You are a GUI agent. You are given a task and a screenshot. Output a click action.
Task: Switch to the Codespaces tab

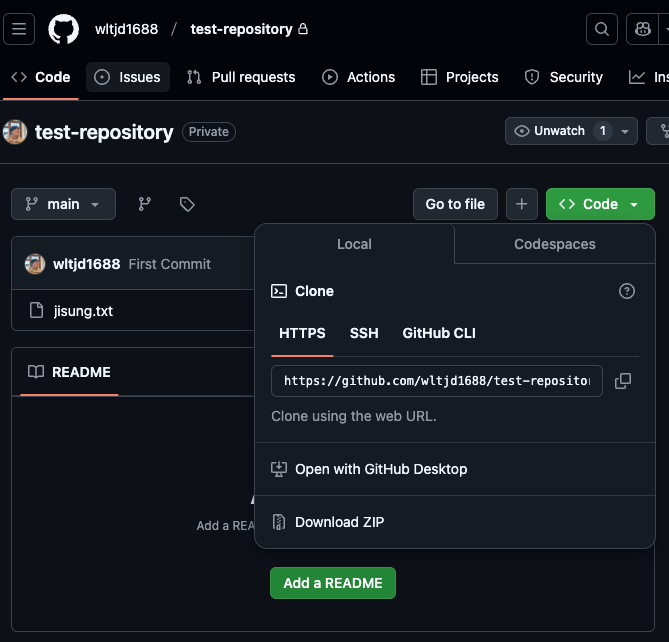point(554,244)
